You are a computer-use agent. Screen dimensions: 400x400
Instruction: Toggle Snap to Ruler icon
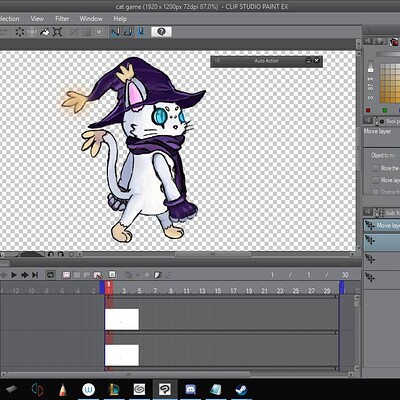pos(116,32)
